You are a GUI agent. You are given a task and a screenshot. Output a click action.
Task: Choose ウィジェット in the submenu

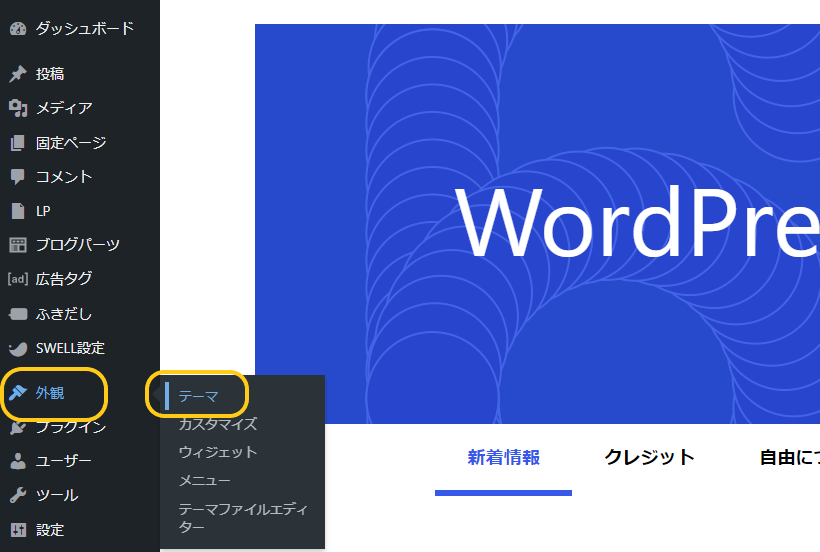(x=218, y=452)
